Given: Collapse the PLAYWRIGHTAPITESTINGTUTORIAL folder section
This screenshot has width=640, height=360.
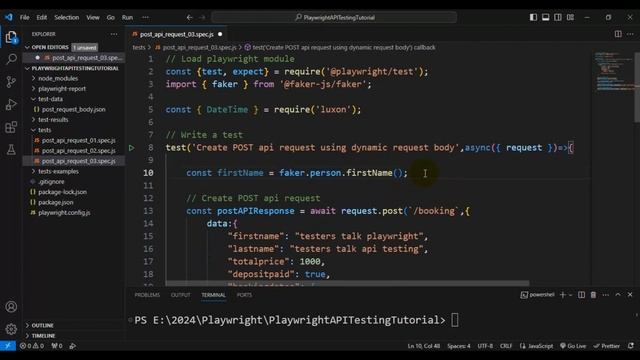Looking at the screenshot, I should [x=72, y=68].
